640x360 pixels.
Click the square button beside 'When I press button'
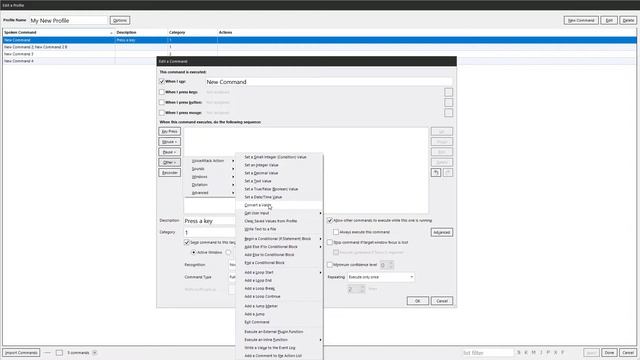(x=448, y=102)
